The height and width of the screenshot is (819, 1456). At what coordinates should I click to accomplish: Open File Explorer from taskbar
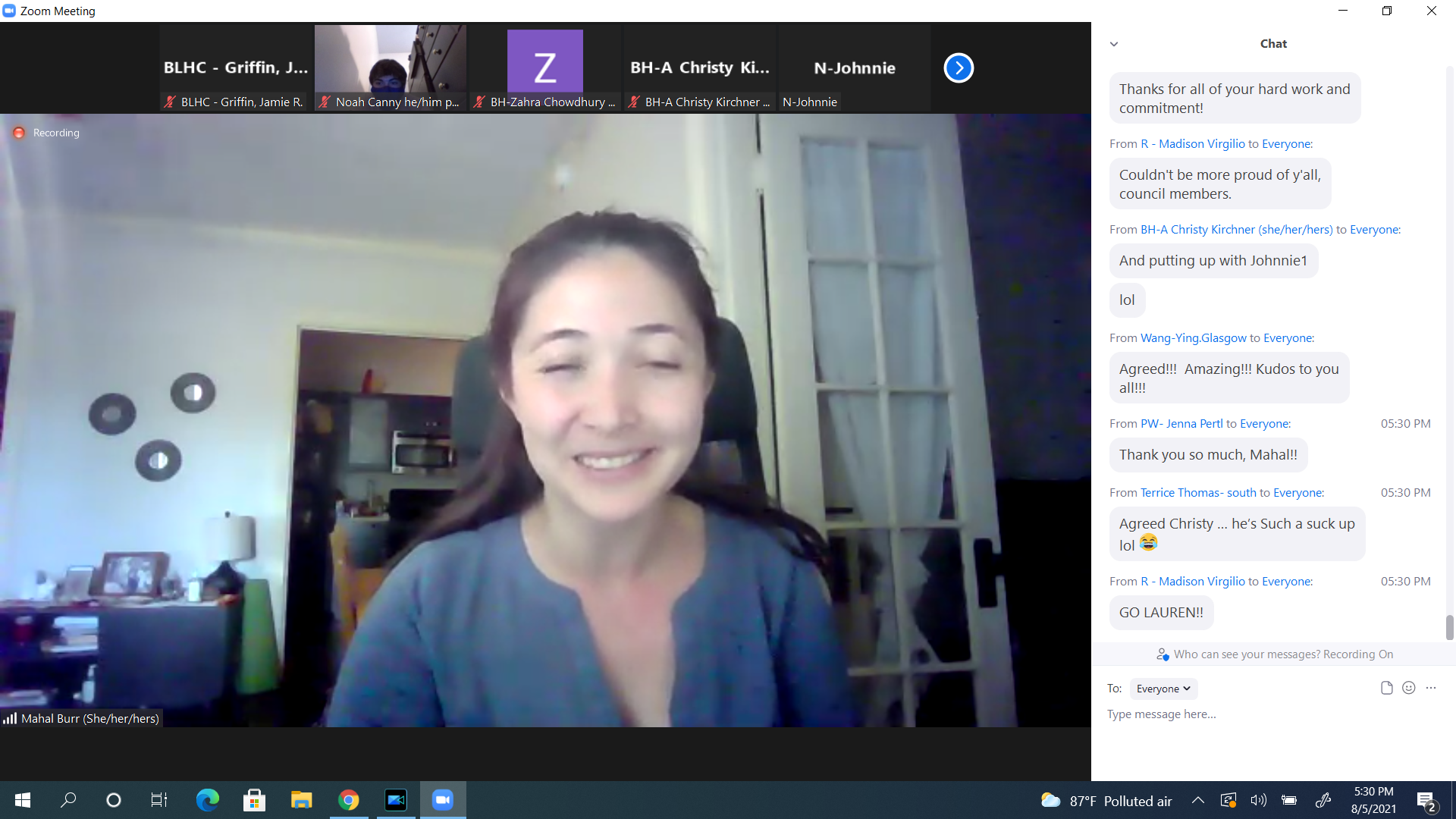[x=301, y=800]
